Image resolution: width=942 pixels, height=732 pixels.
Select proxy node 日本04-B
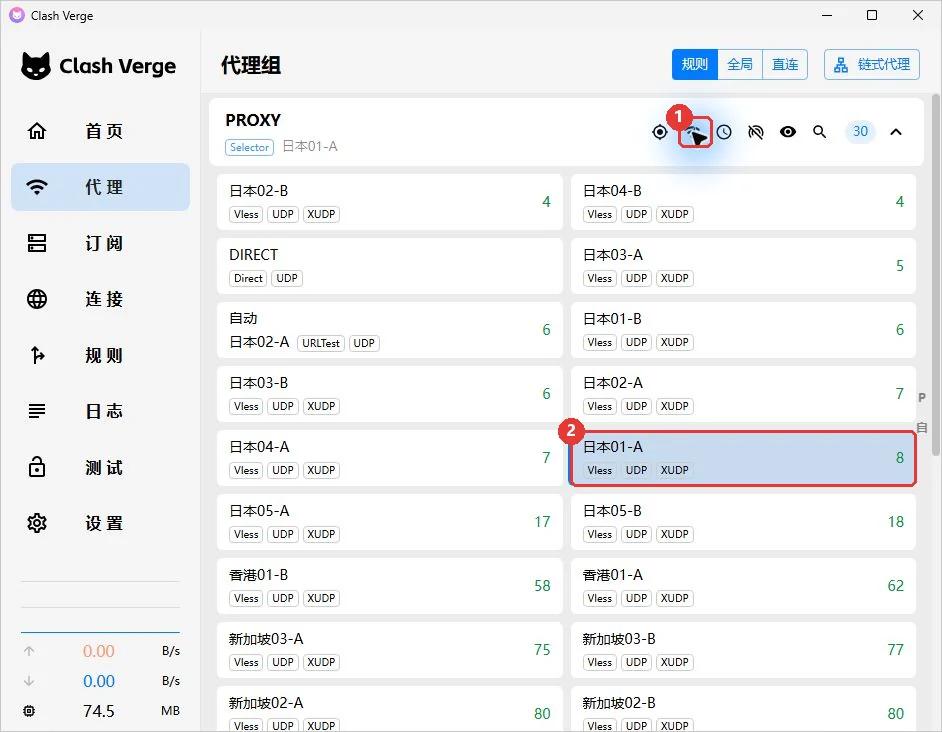click(x=743, y=202)
